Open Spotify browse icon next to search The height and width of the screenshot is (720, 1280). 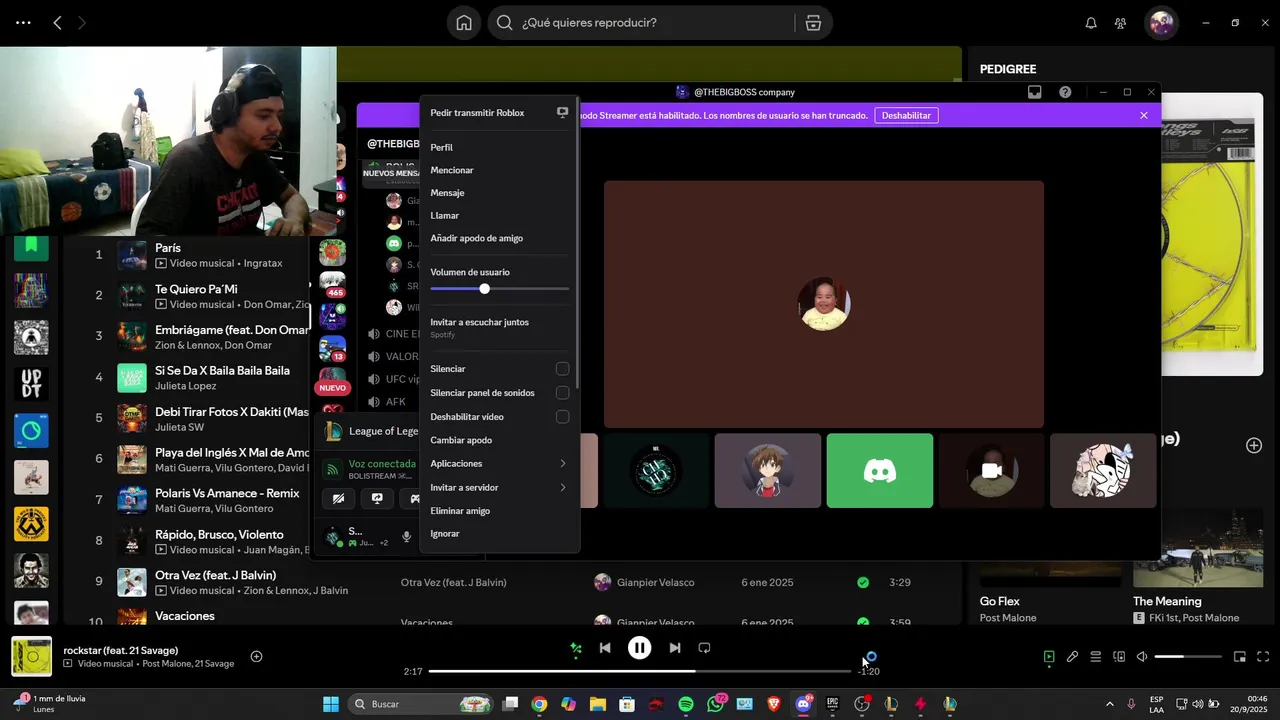(x=813, y=23)
